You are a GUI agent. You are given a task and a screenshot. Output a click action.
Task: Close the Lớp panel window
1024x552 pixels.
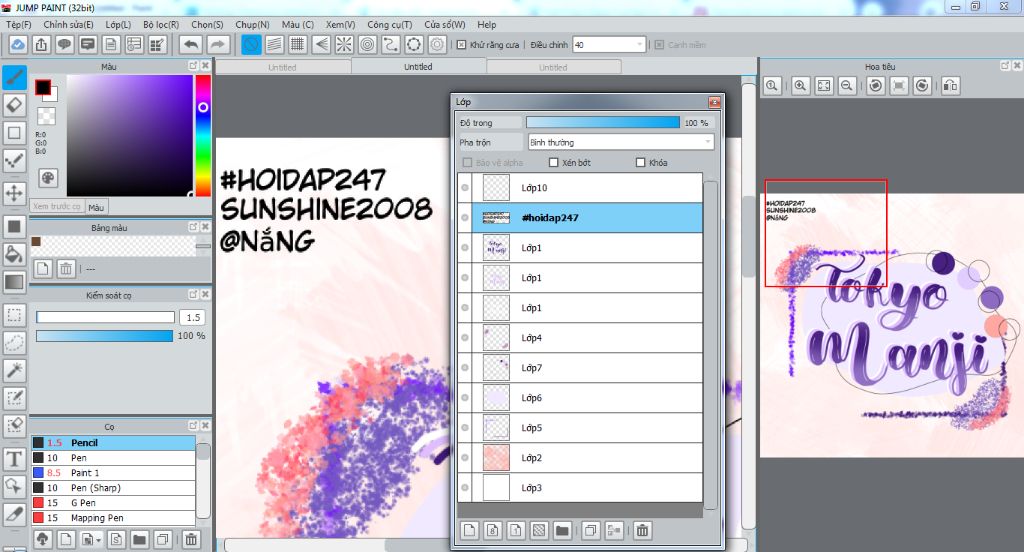pyautogui.click(x=714, y=102)
